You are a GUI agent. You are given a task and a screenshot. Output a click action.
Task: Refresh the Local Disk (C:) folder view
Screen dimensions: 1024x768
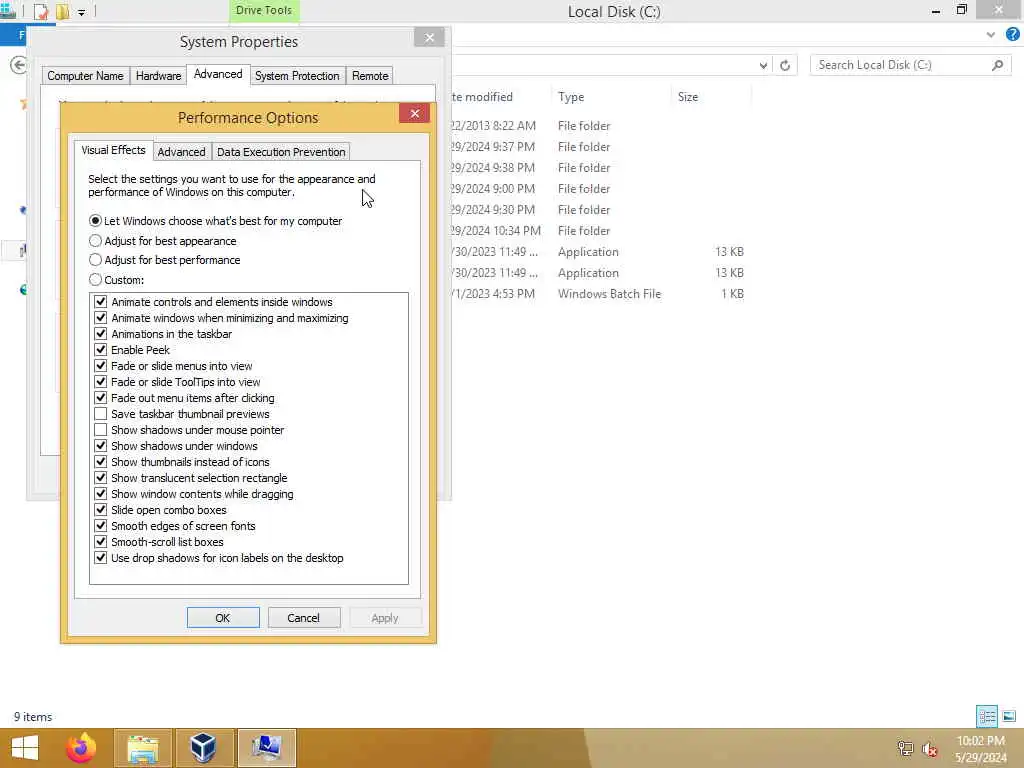(x=785, y=65)
